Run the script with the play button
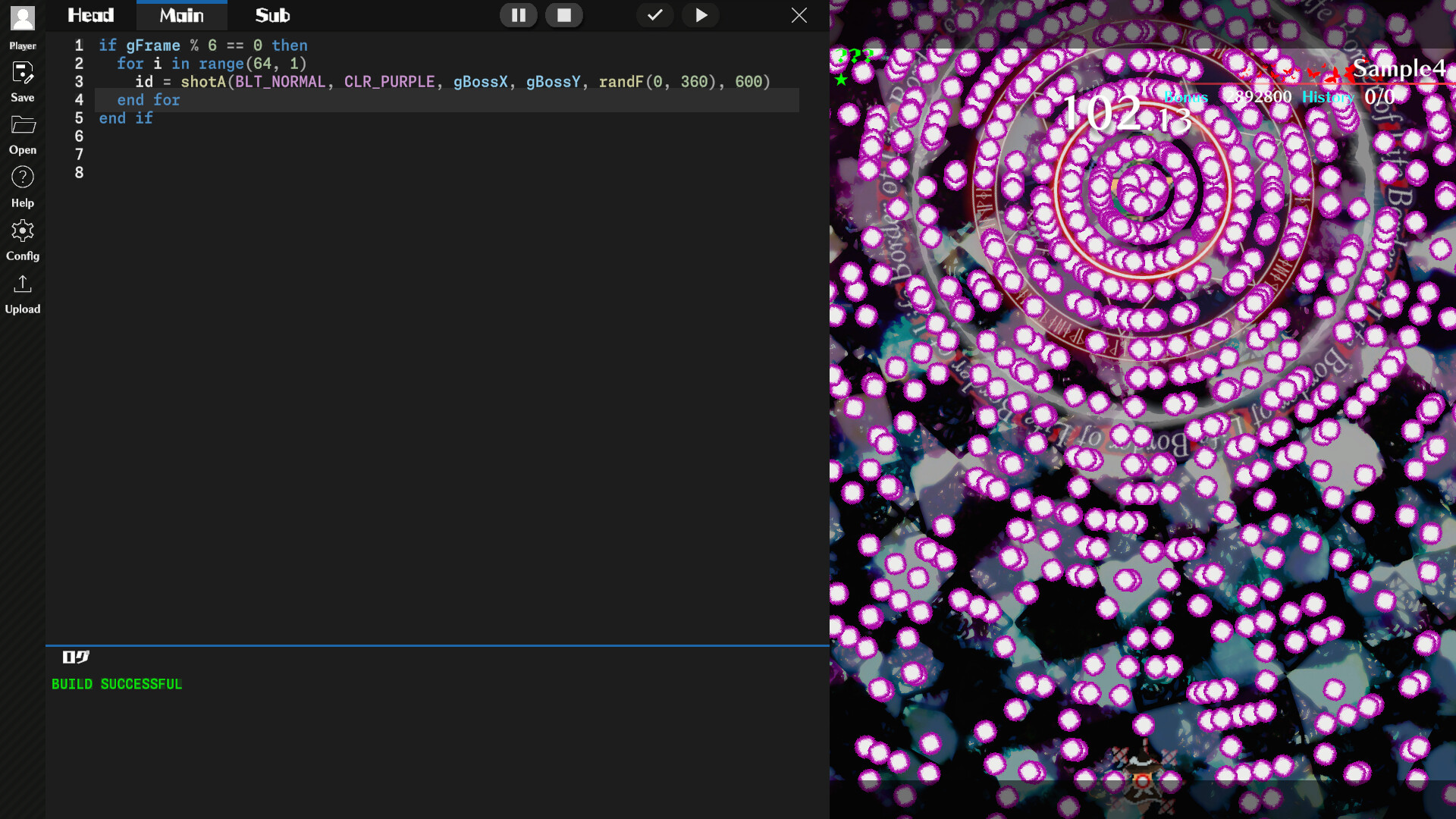 [x=701, y=14]
